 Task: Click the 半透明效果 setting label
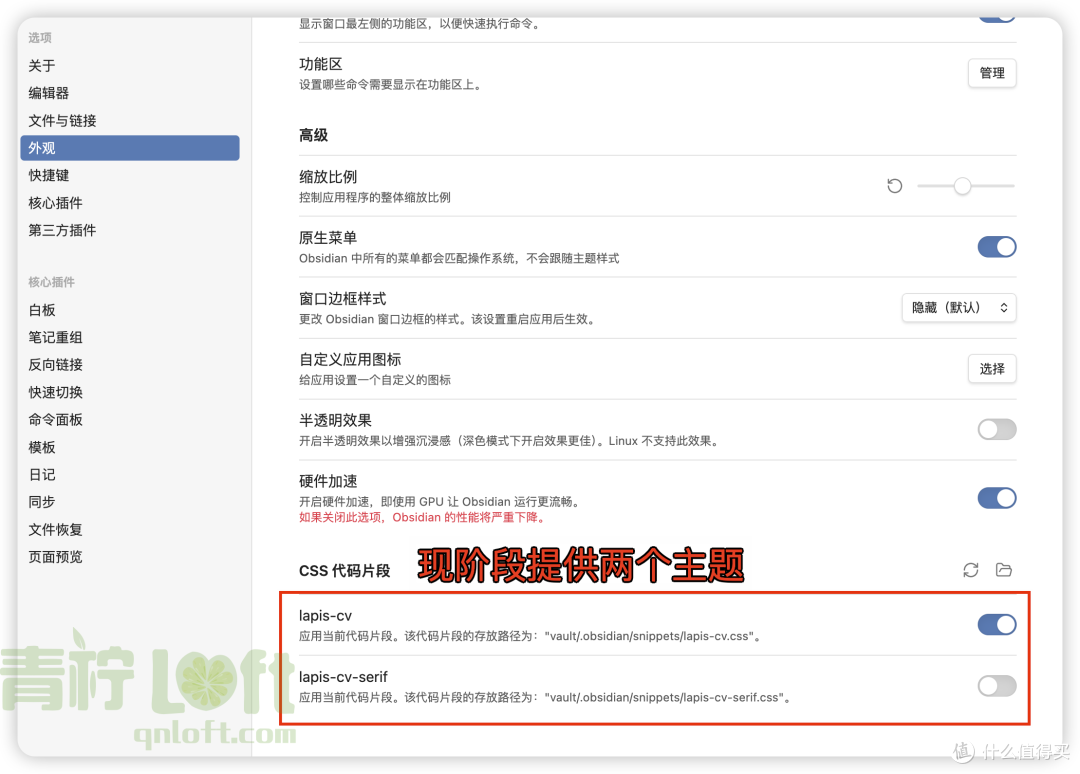click(335, 421)
